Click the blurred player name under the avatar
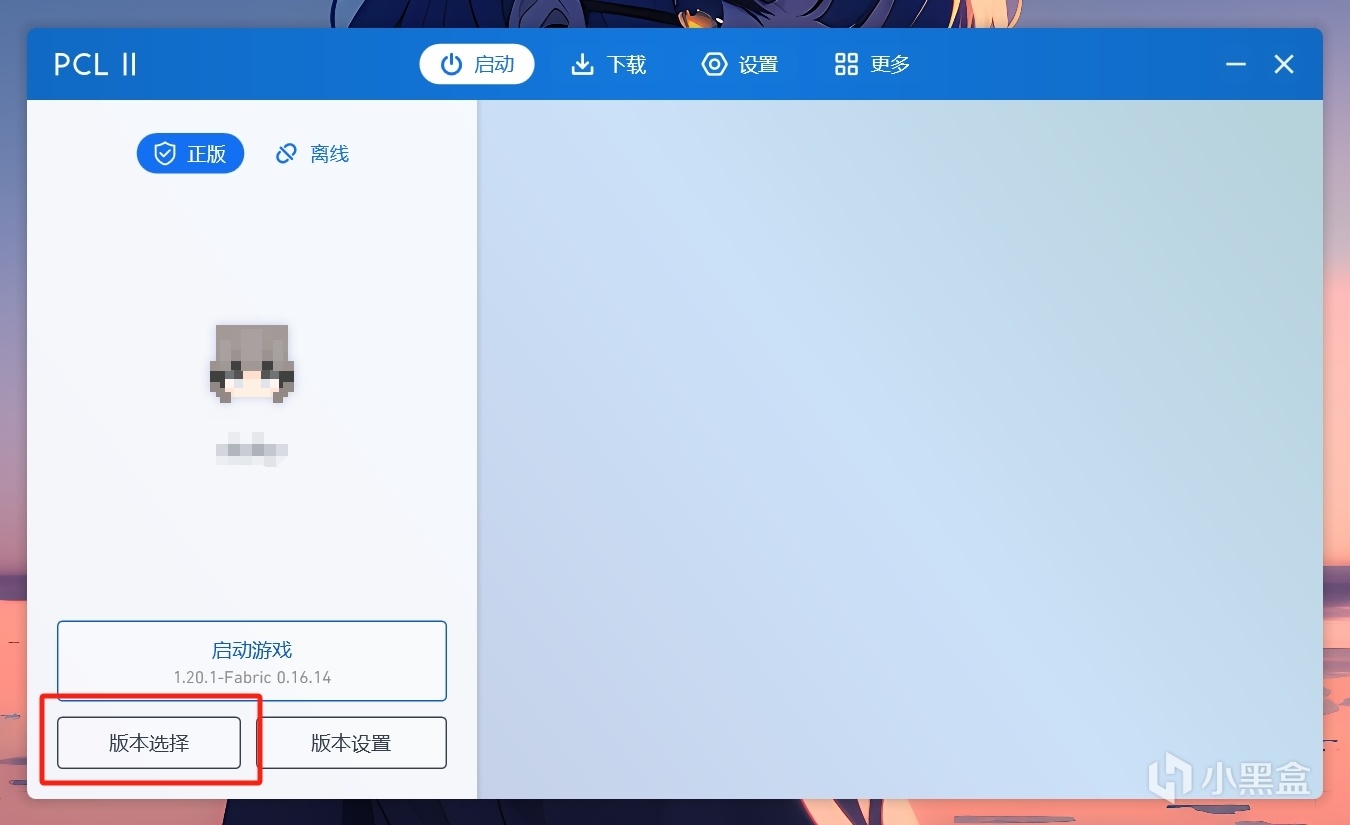The width and height of the screenshot is (1350, 825). click(252, 448)
